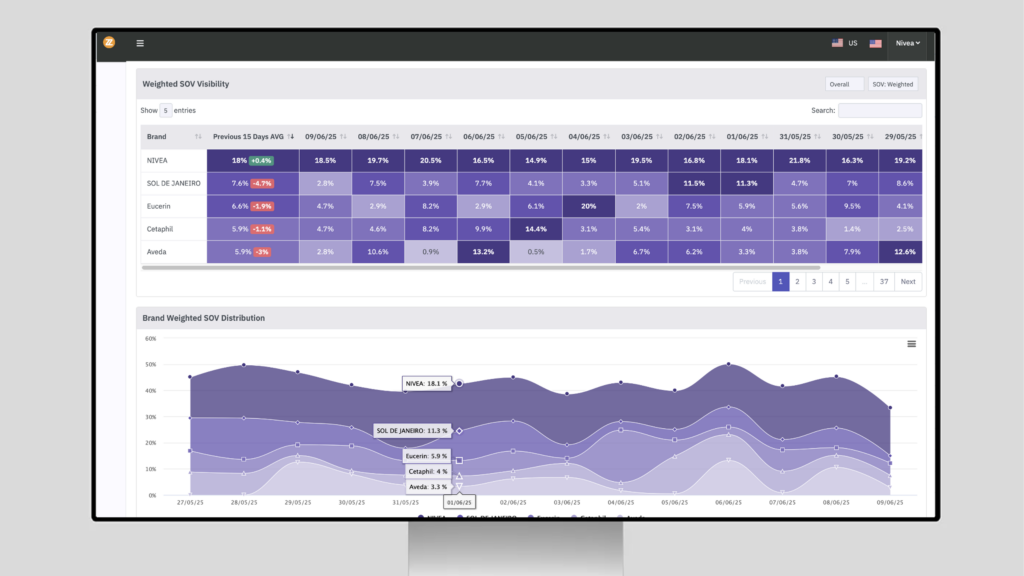Open the Nivea account dropdown
Image resolution: width=1024 pixels, height=576 pixels.
(908, 43)
